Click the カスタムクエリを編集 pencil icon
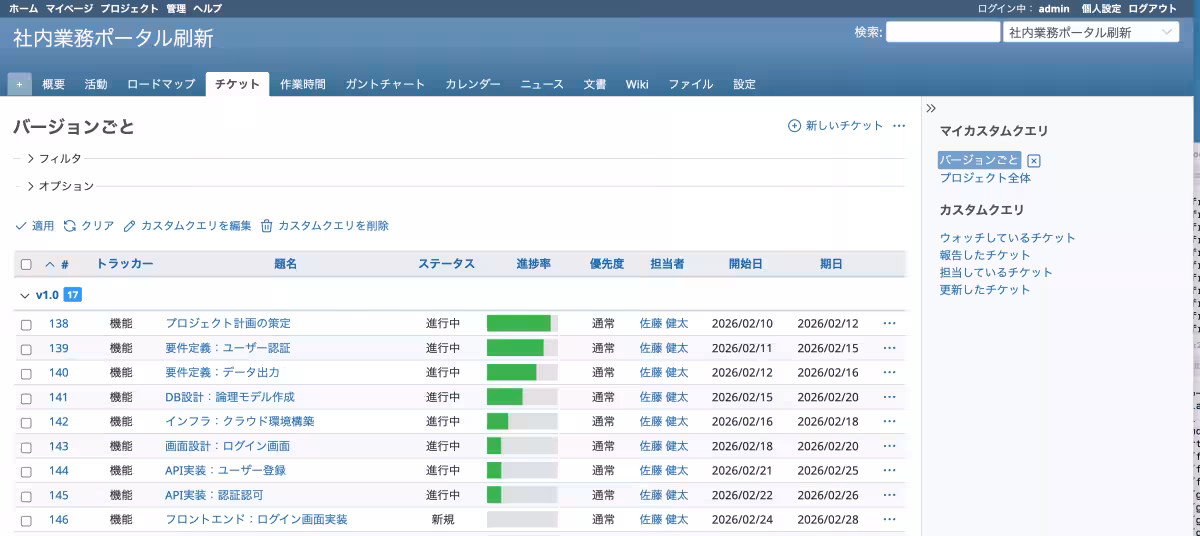The image size is (1200, 536). pyautogui.click(x=130, y=226)
